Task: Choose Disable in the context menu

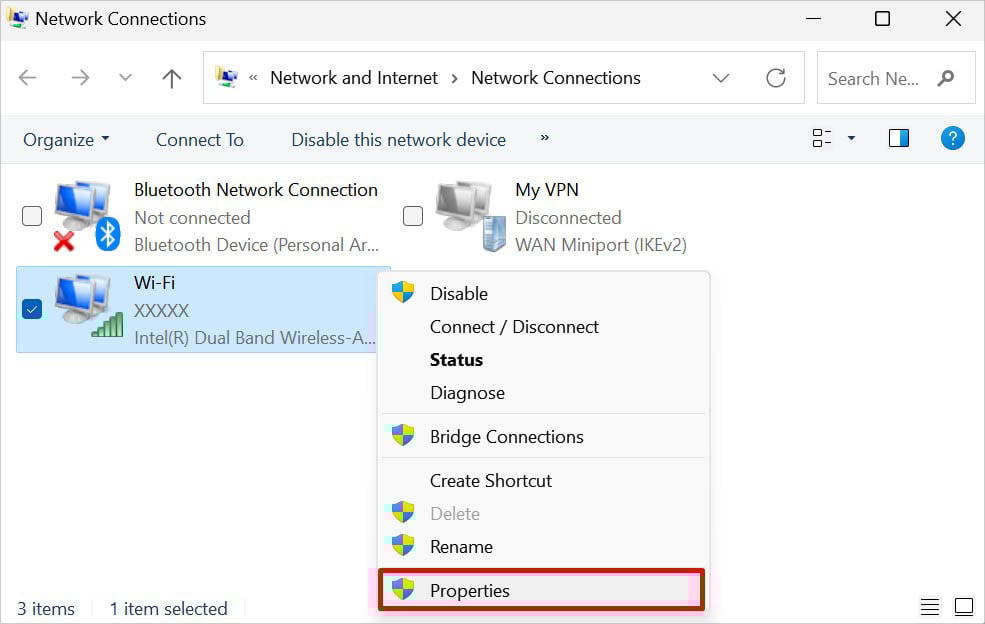Action: [459, 293]
